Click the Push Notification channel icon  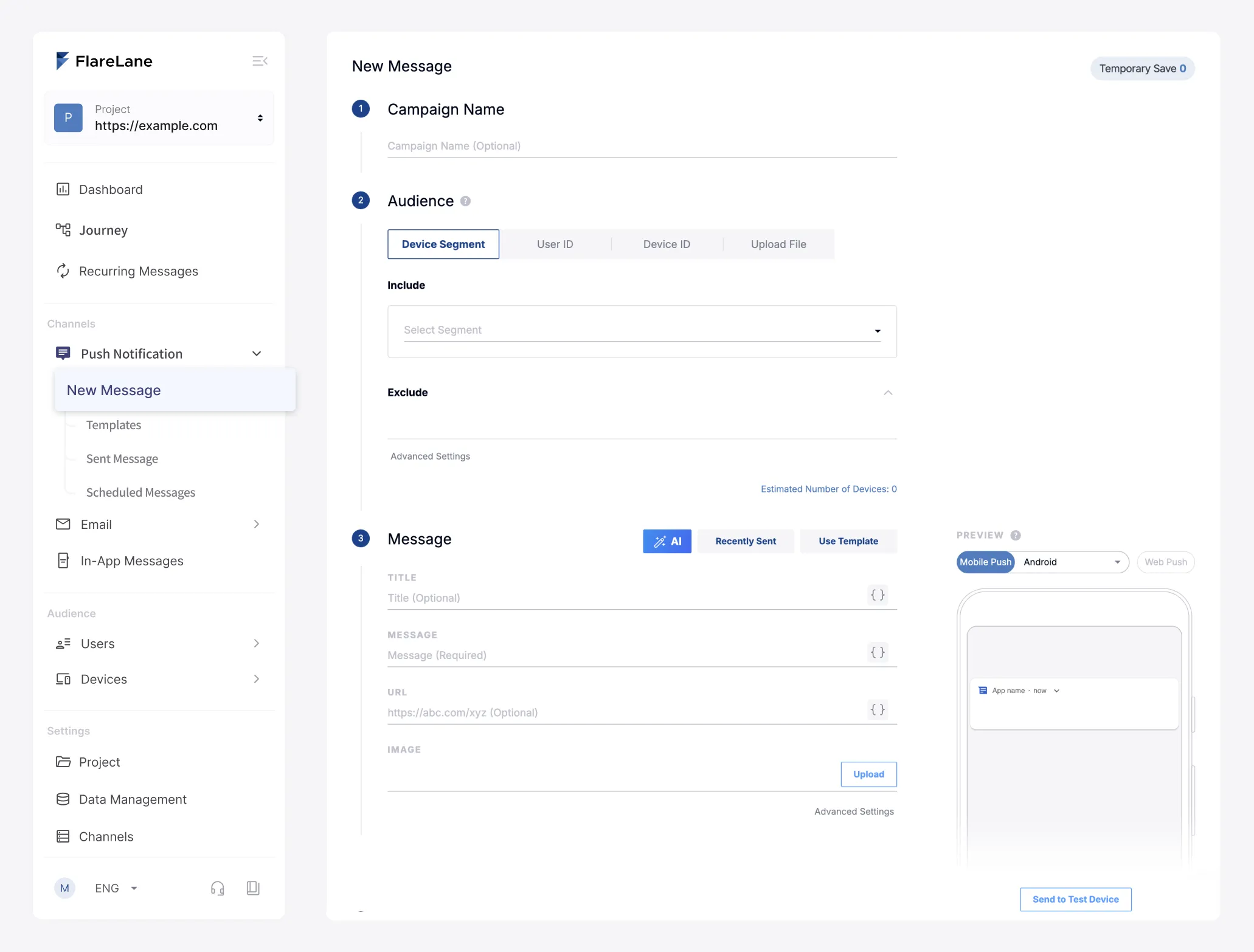pos(63,353)
